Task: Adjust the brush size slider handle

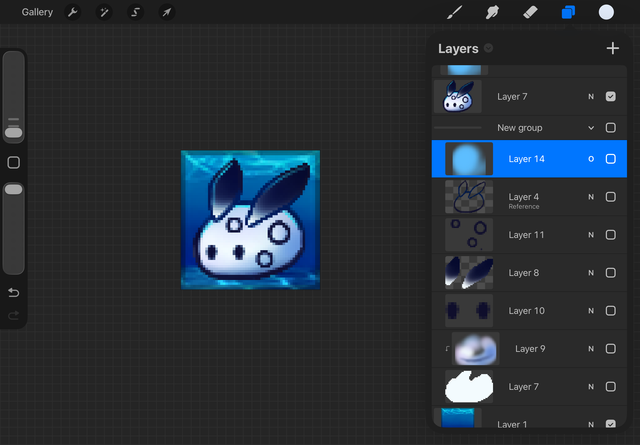Action: point(13,133)
